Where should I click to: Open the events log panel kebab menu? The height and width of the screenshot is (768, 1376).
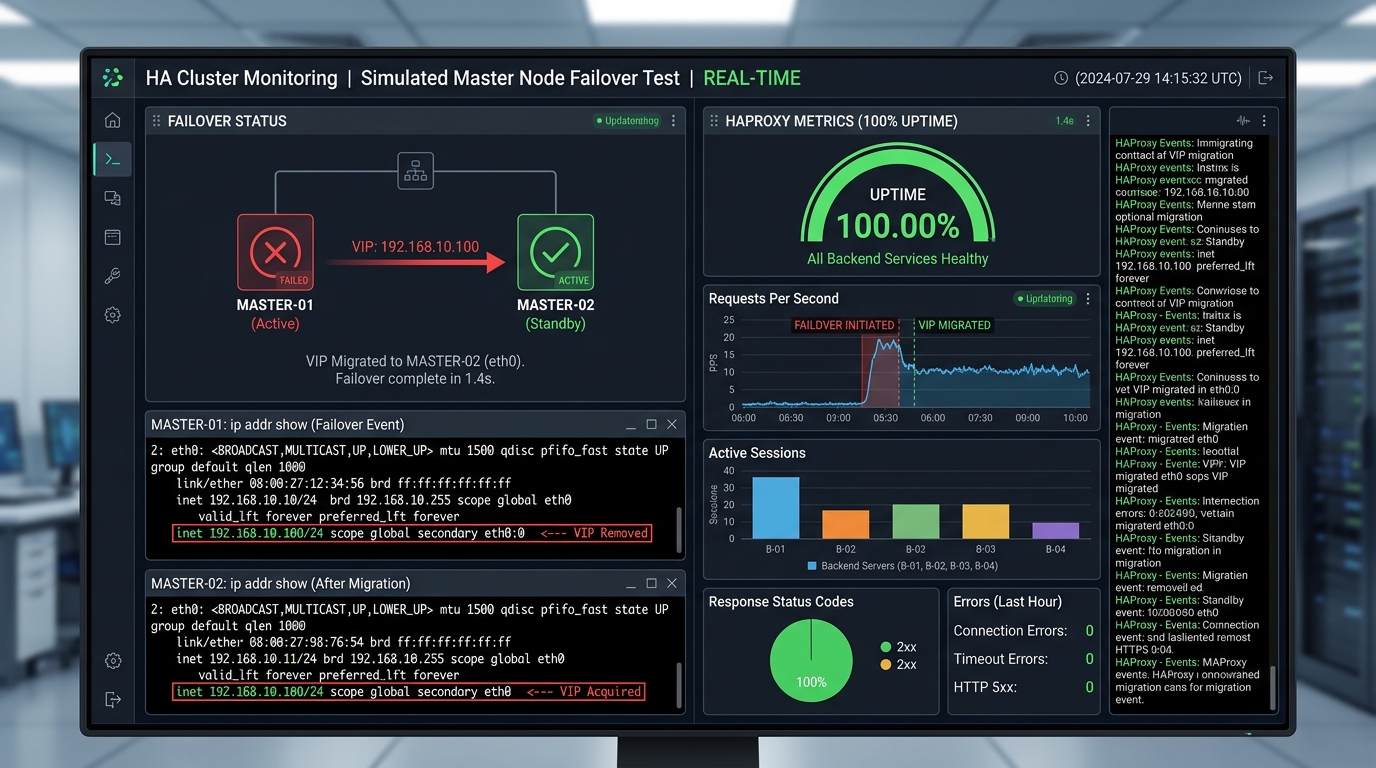(1264, 121)
